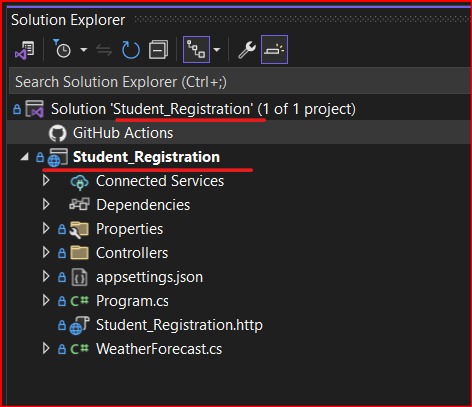Collapse All items in the tree

[158, 50]
